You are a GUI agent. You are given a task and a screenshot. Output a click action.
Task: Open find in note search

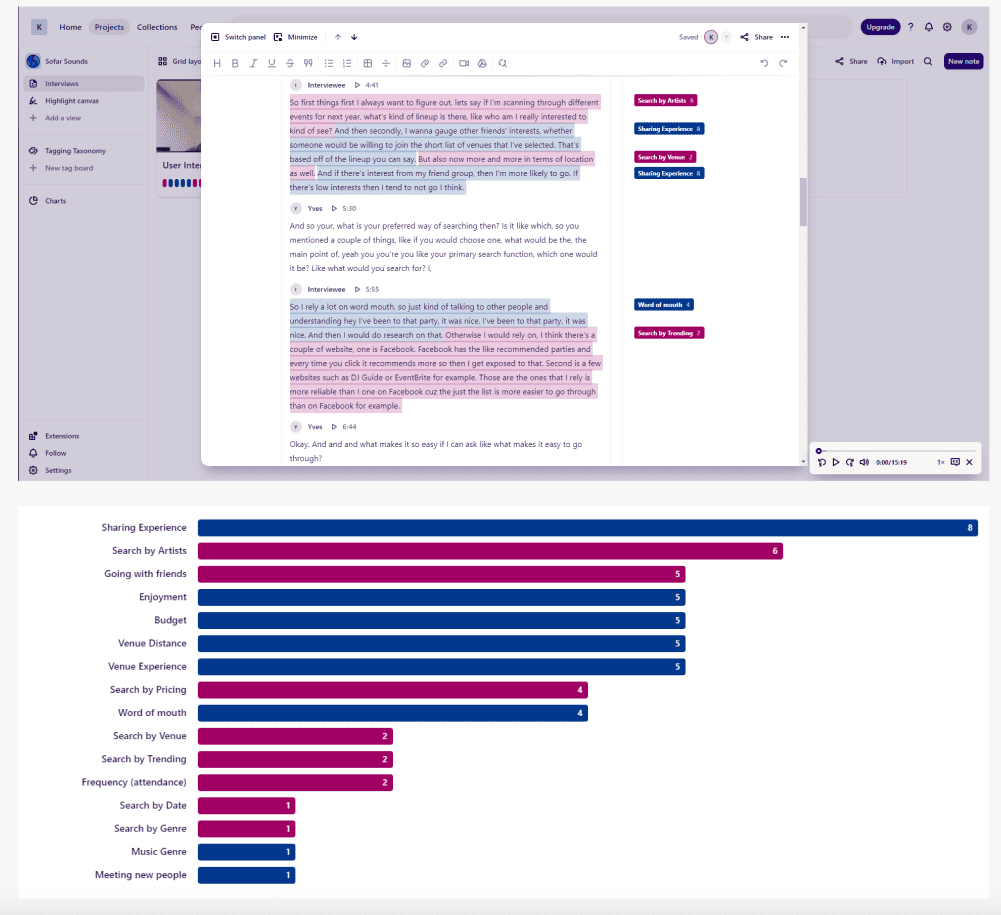click(503, 63)
